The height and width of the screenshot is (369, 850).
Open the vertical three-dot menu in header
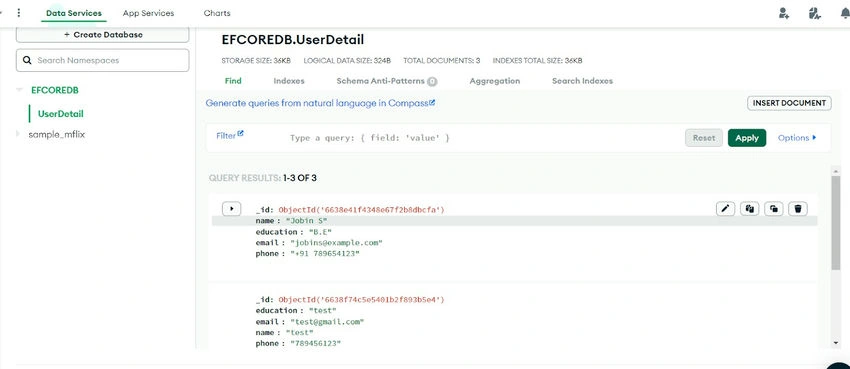[19, 12]
